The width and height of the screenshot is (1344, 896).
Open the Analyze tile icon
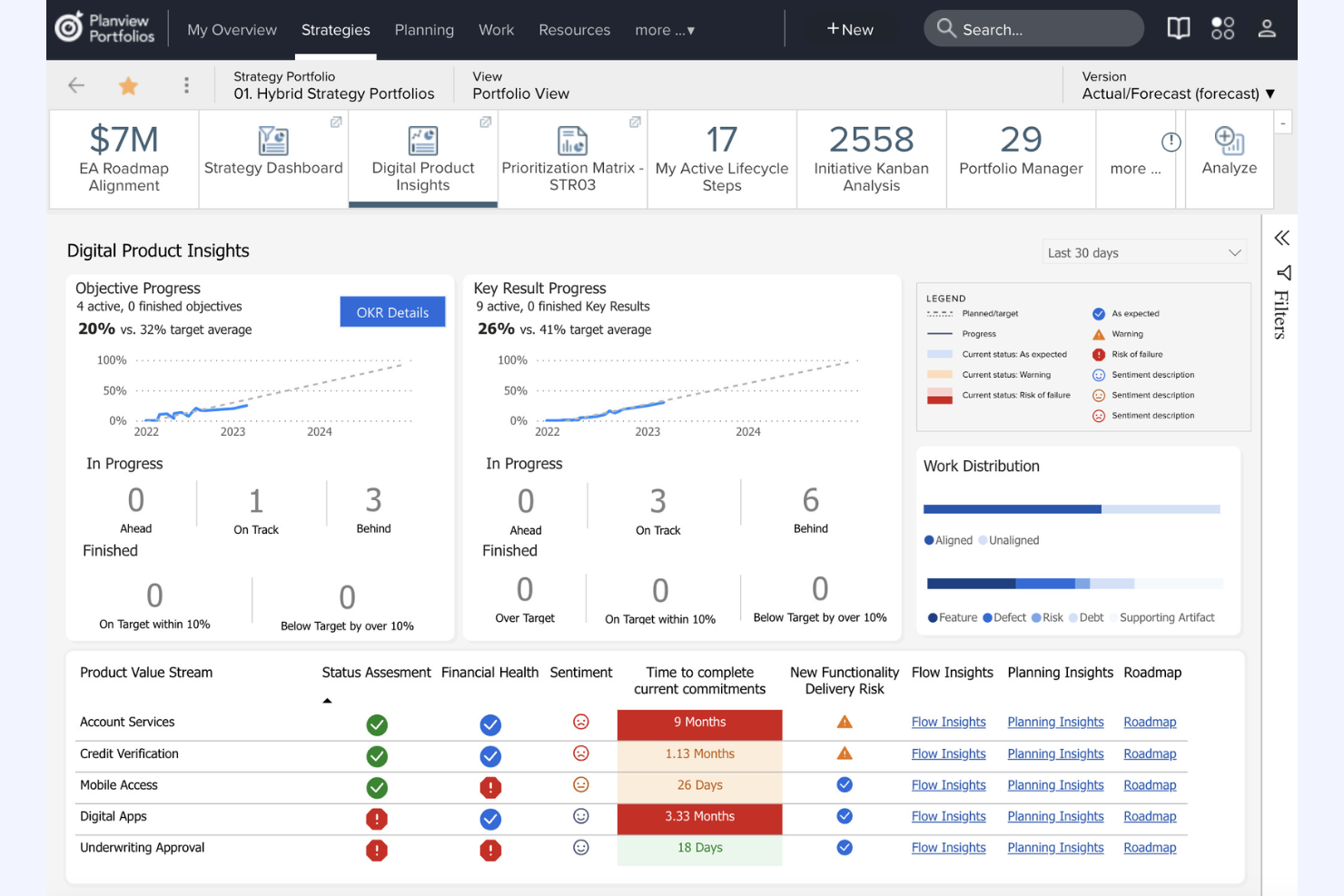point(1230,141)
